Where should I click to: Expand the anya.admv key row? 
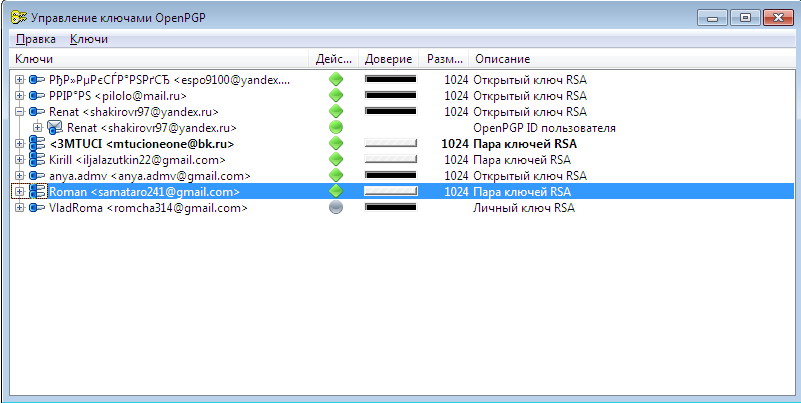[x=19, y=176]
